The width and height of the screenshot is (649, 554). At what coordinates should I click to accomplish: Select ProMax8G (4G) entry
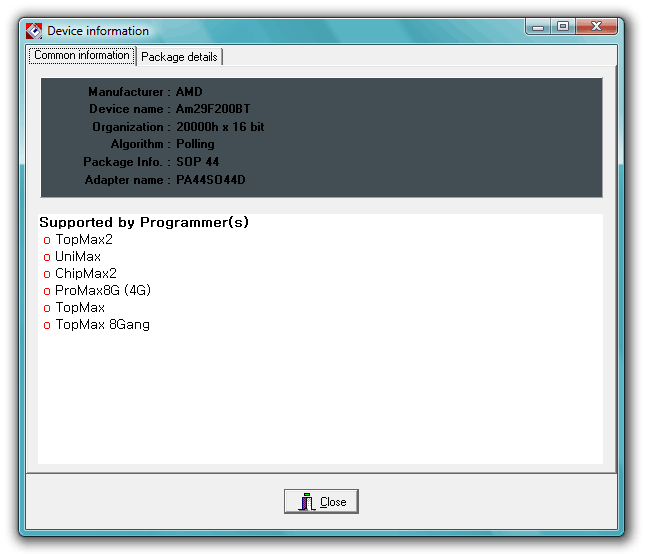[103, 290]
